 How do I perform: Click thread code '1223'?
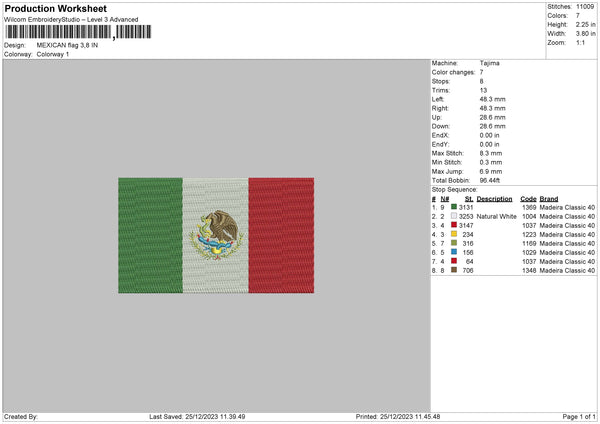(x=529, y=235)
